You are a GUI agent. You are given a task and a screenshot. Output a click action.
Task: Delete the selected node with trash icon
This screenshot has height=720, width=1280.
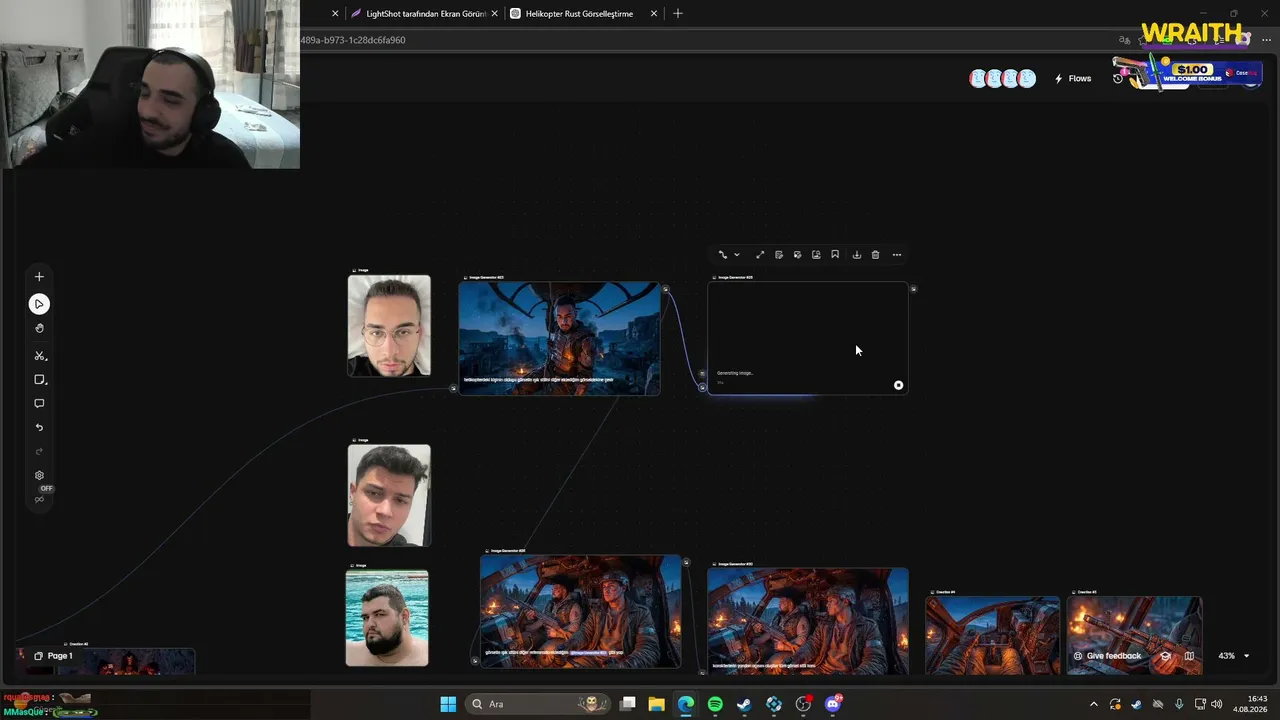(875, 255)
